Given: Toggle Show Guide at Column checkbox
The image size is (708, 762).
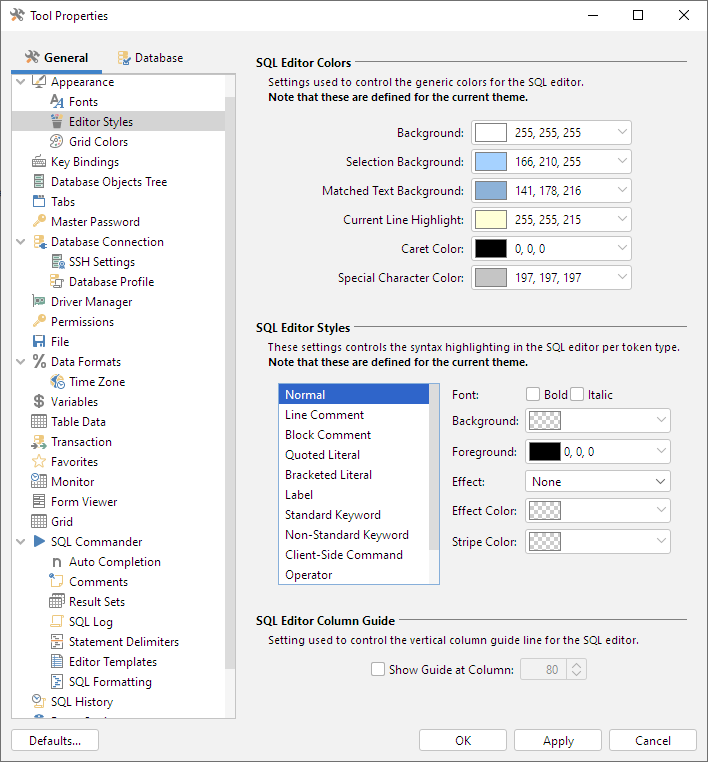Looking at the screenshot, I should coord(377,670).
